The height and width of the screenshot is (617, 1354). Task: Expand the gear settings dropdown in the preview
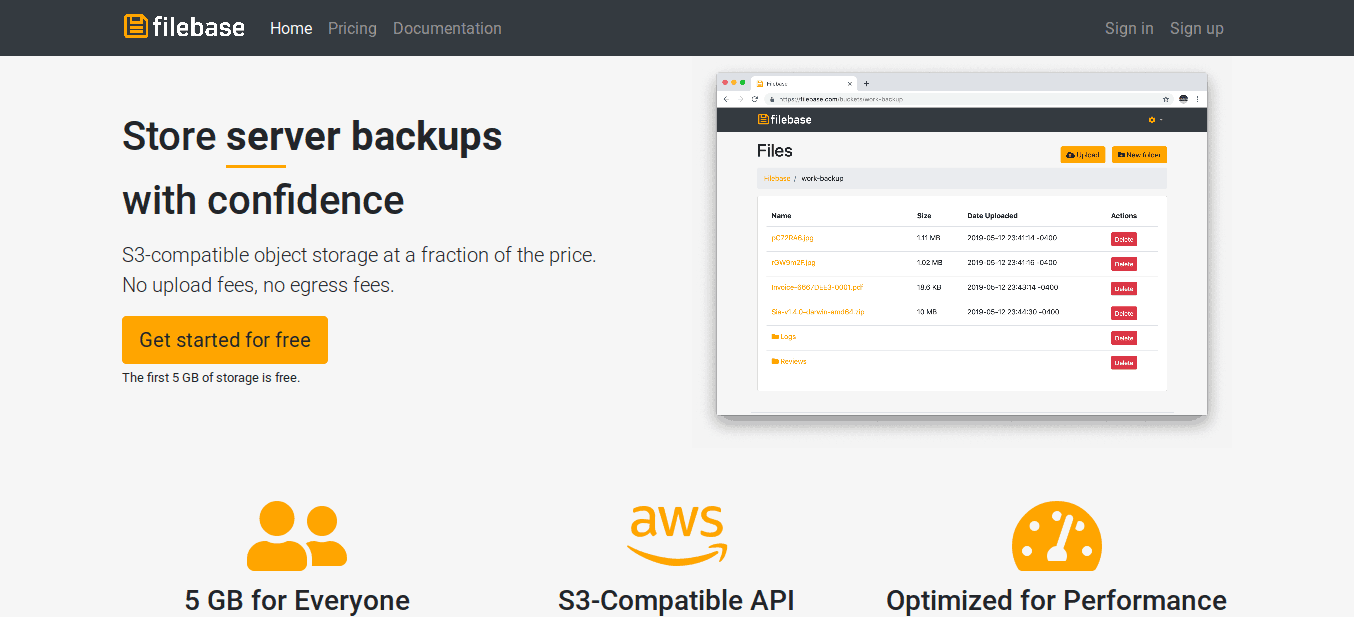click(1155, 120)
